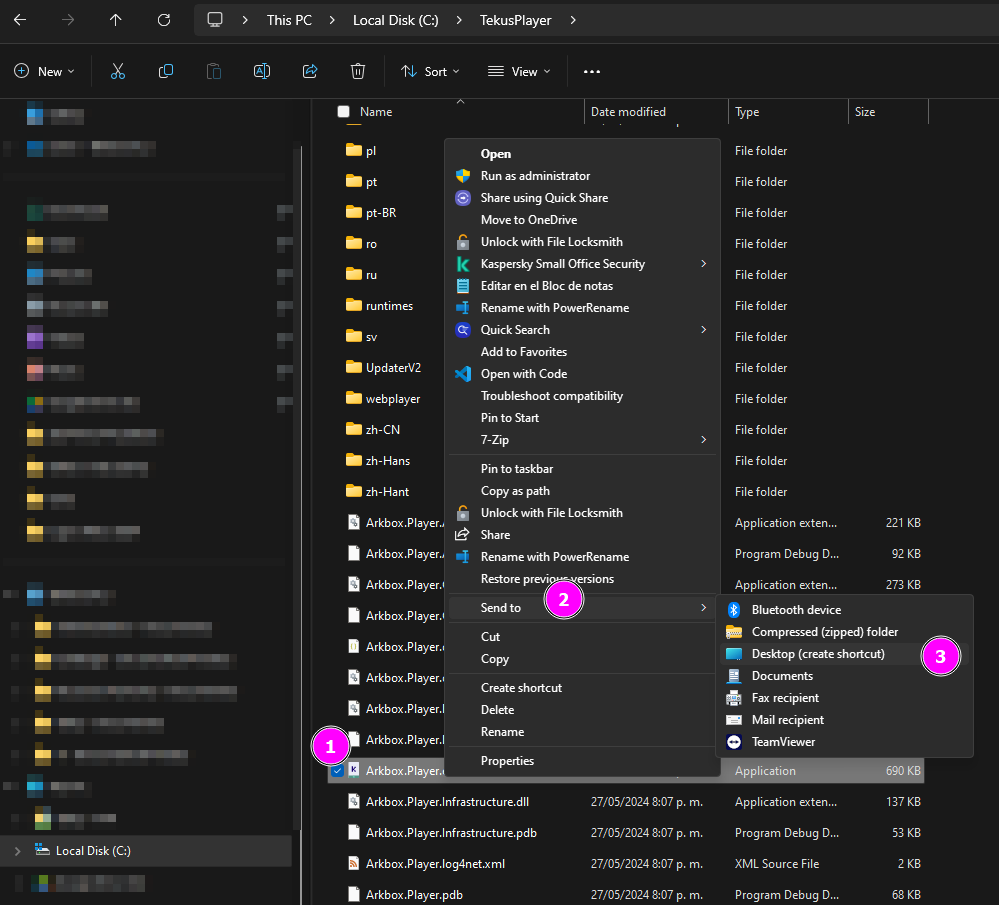Toggle the select-all checkbox in Name header
The height and width of the screenshot is (905, 999).
tap(344, 112)
